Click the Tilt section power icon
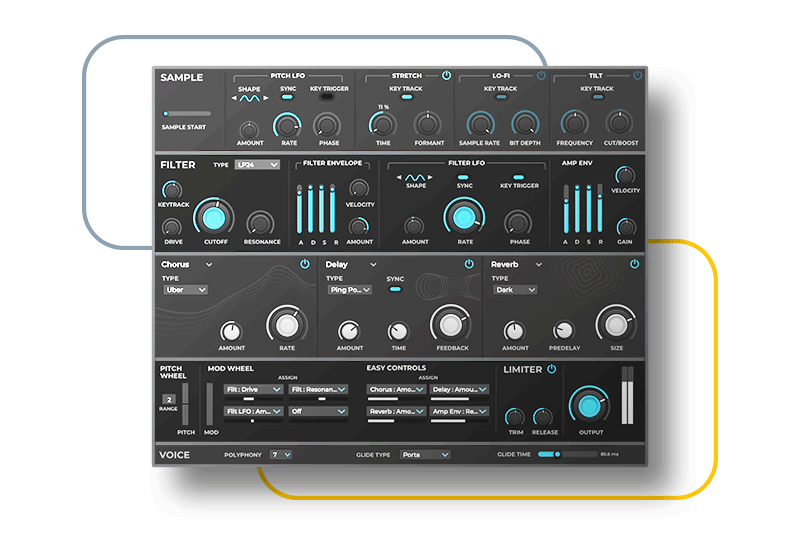Screen dimensions: 800x533 [x=637, y=75]
